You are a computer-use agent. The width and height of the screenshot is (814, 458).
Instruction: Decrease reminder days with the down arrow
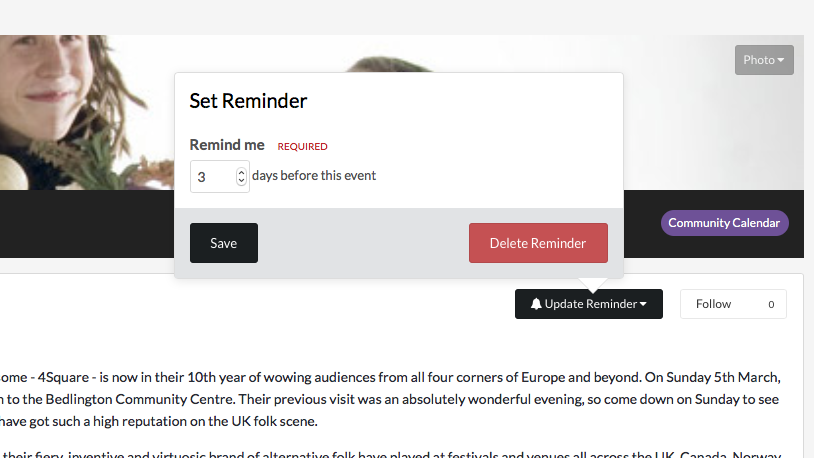(241, 181)
